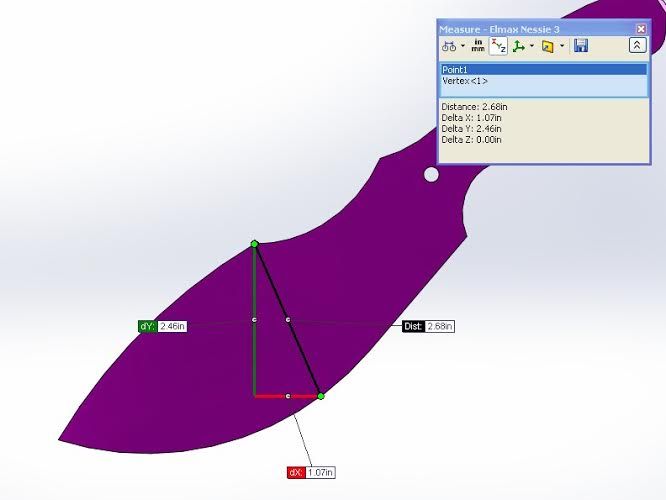This screenshot has height=500, width=666.
Task: Select Vertex<1> in the selection list
Action: (x=544, y=81)
